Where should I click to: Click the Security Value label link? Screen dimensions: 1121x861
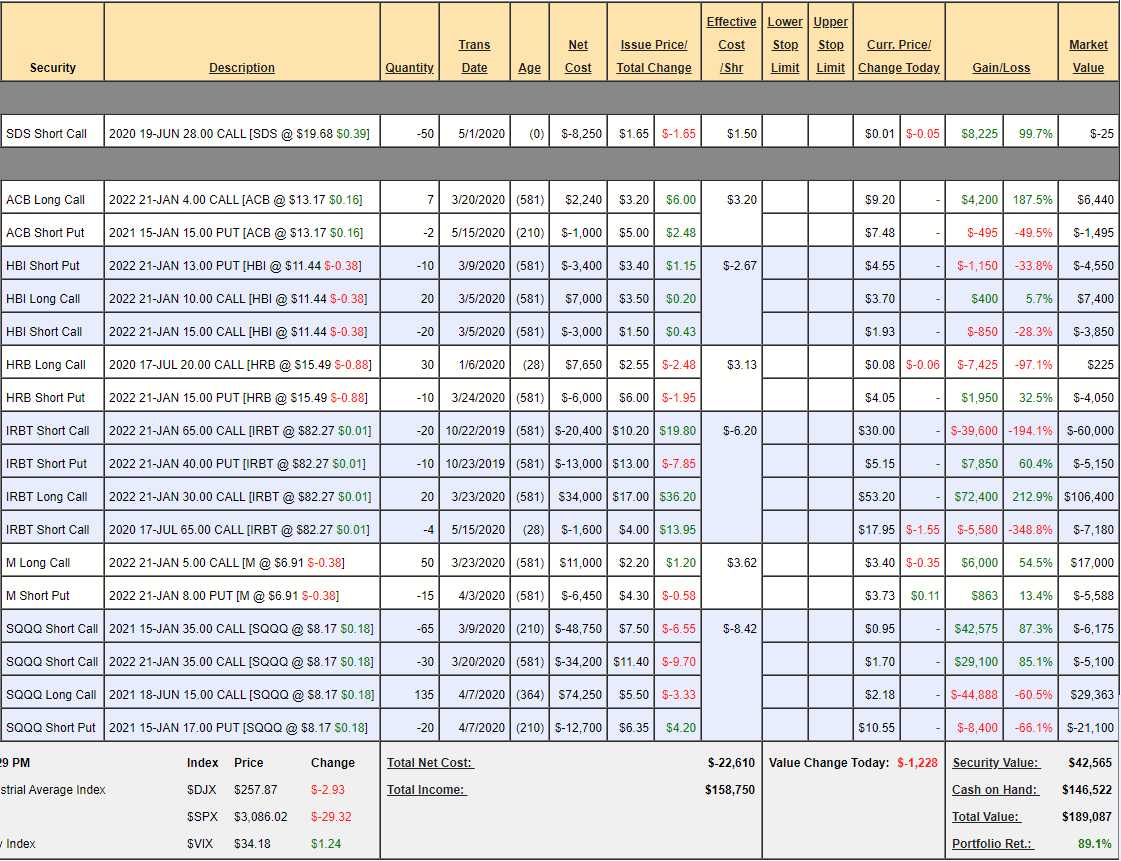(x=995, y=763)
